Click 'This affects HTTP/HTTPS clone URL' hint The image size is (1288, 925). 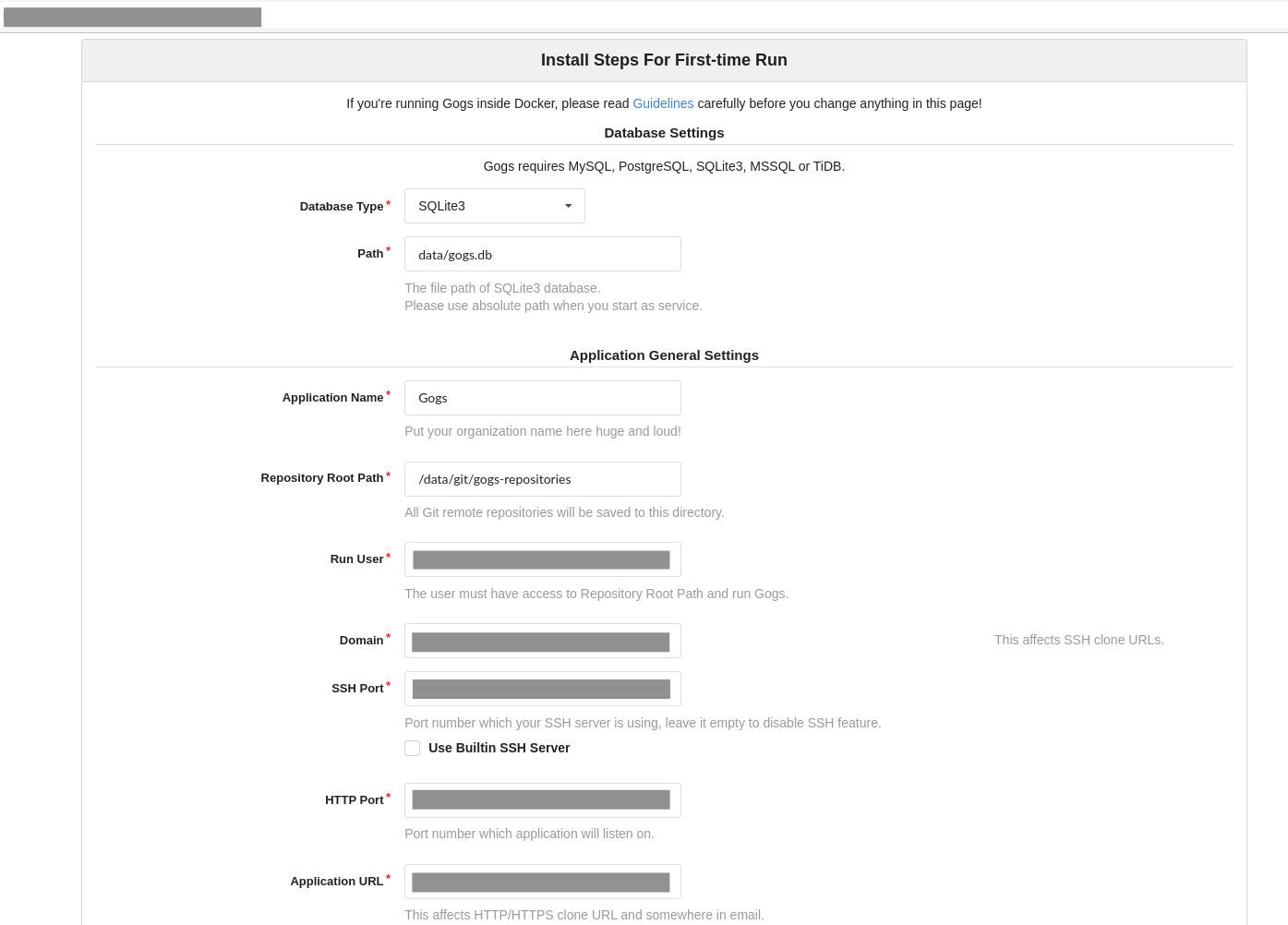pos(584,915)
